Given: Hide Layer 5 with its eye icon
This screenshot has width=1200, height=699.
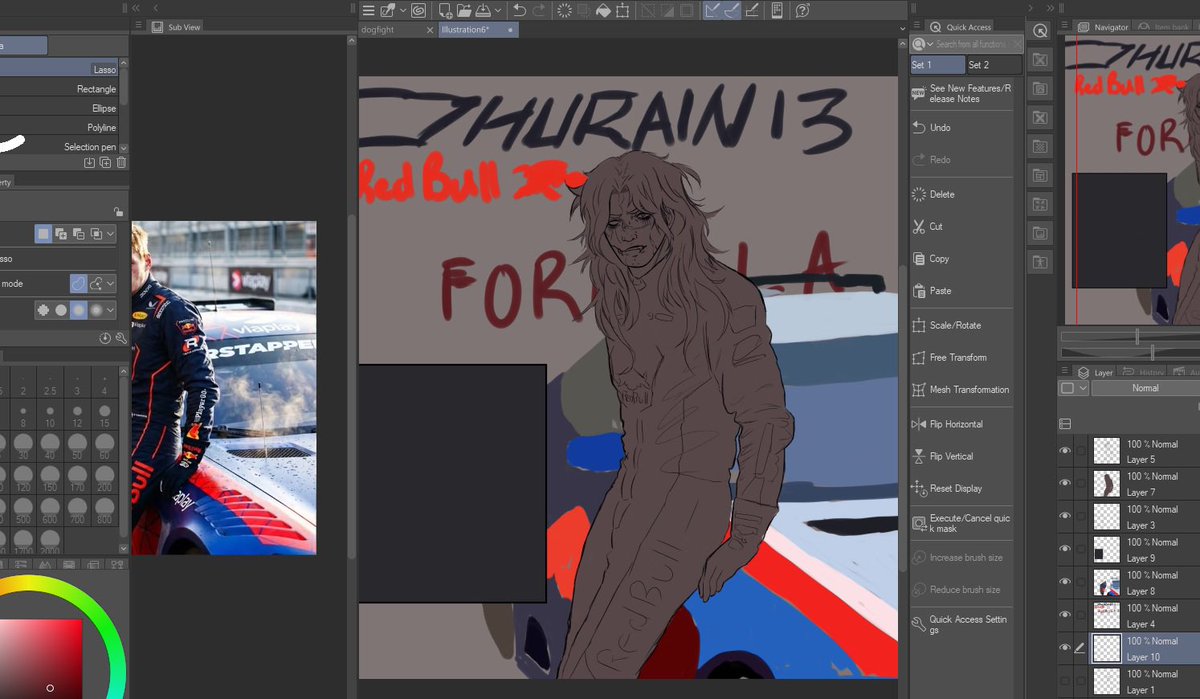Looking at the screenshot, I should click(x=1065, y=451).
